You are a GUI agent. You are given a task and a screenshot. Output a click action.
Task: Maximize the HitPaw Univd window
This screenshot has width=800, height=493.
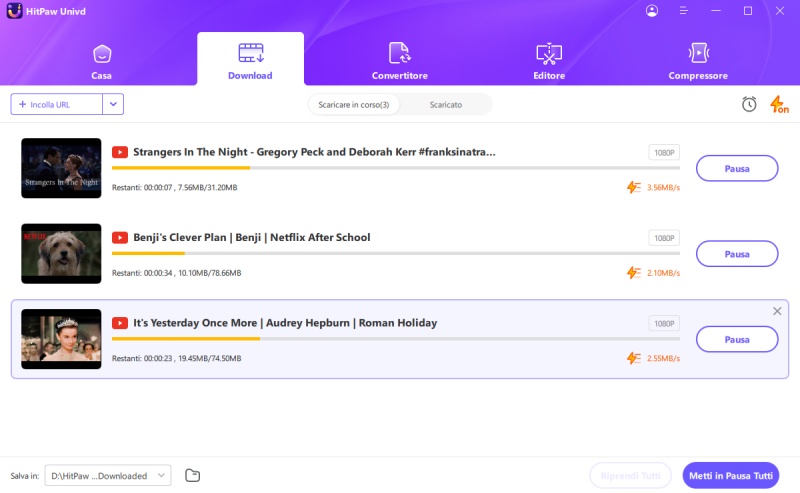pyautogui.click(x=747, y=11)
